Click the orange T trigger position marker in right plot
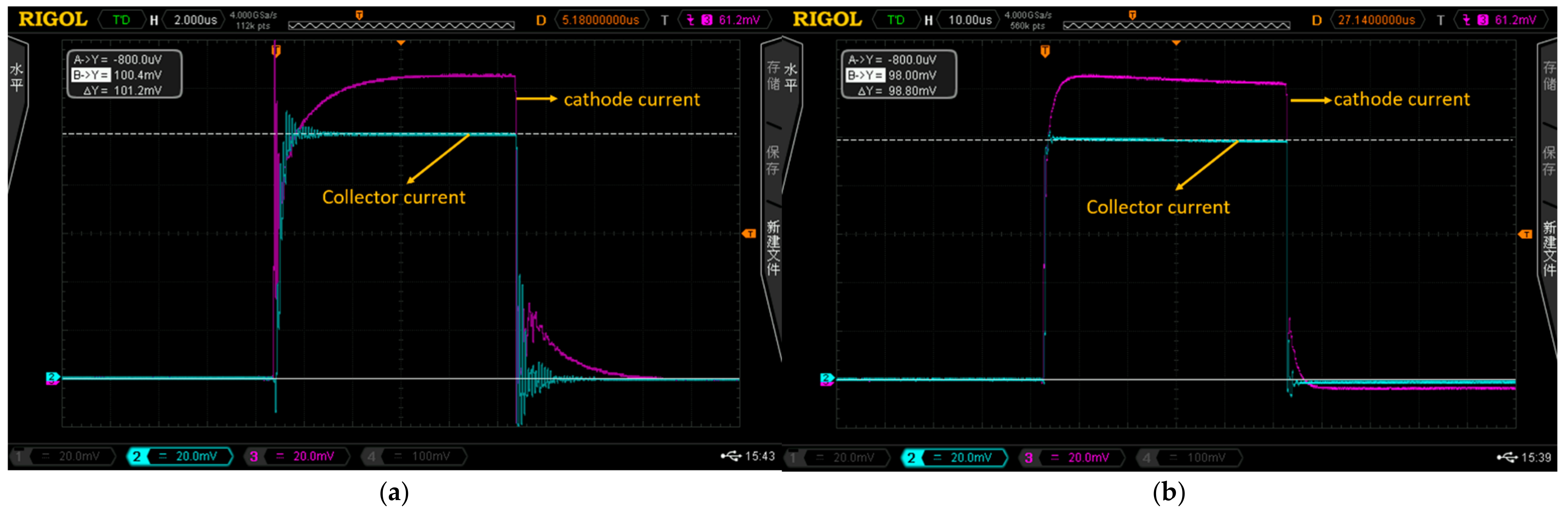 (x=1045, y=52)
